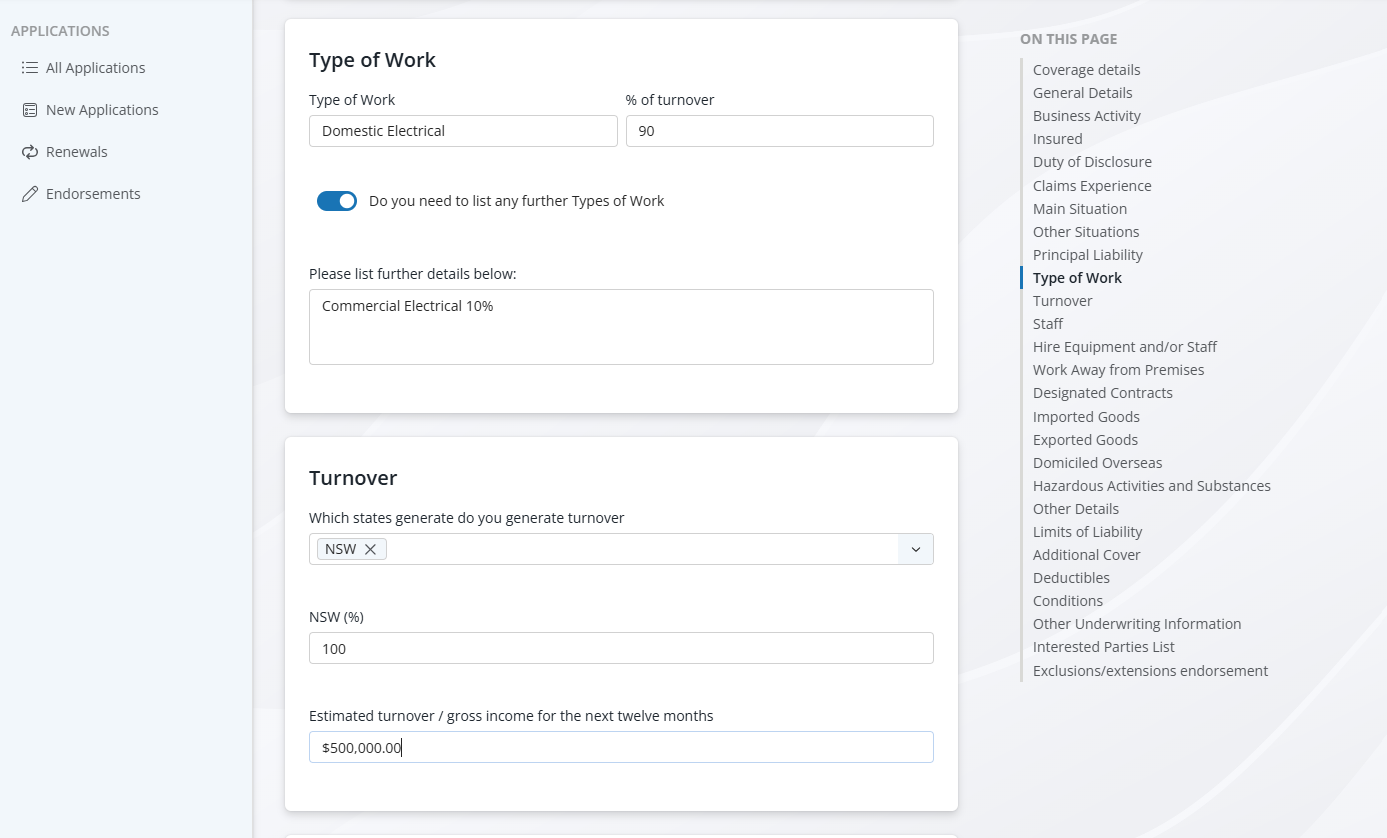This screenshot has width=1387, height=838.
Task: Click the estimated turnover amount field
Action: coord(621,747)
